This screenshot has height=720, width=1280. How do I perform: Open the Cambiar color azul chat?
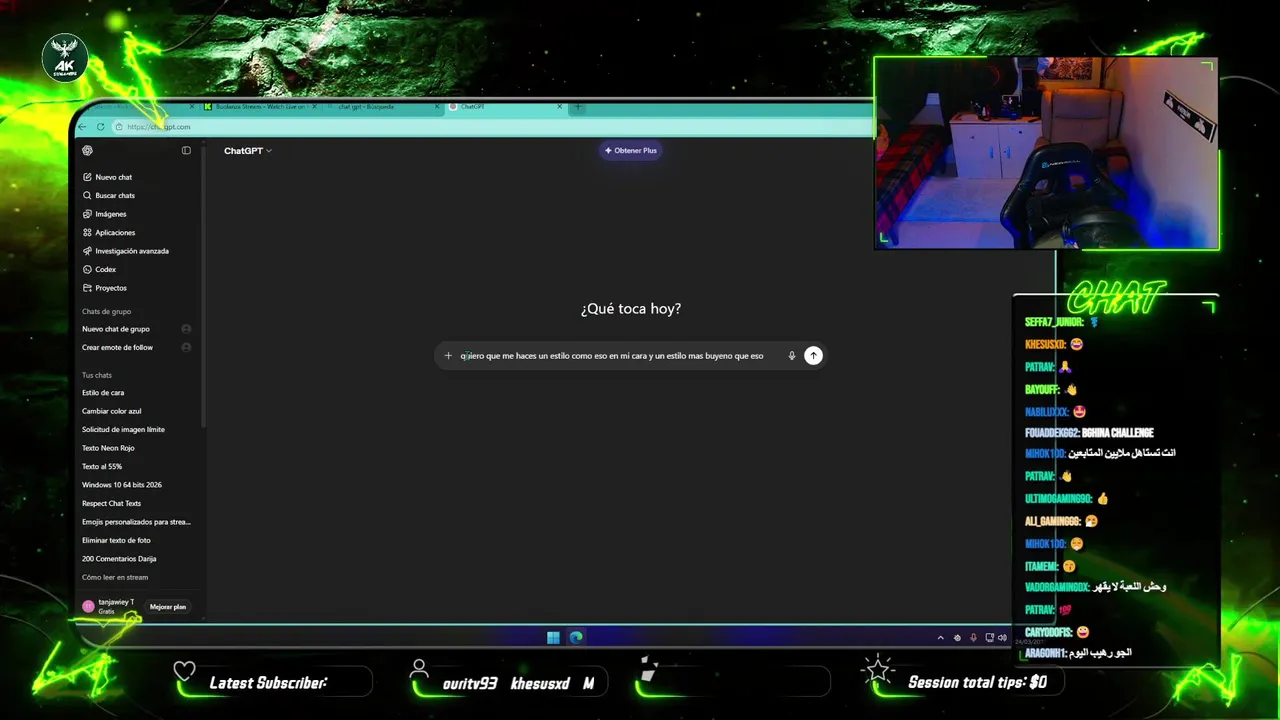(x=111, y=411)
